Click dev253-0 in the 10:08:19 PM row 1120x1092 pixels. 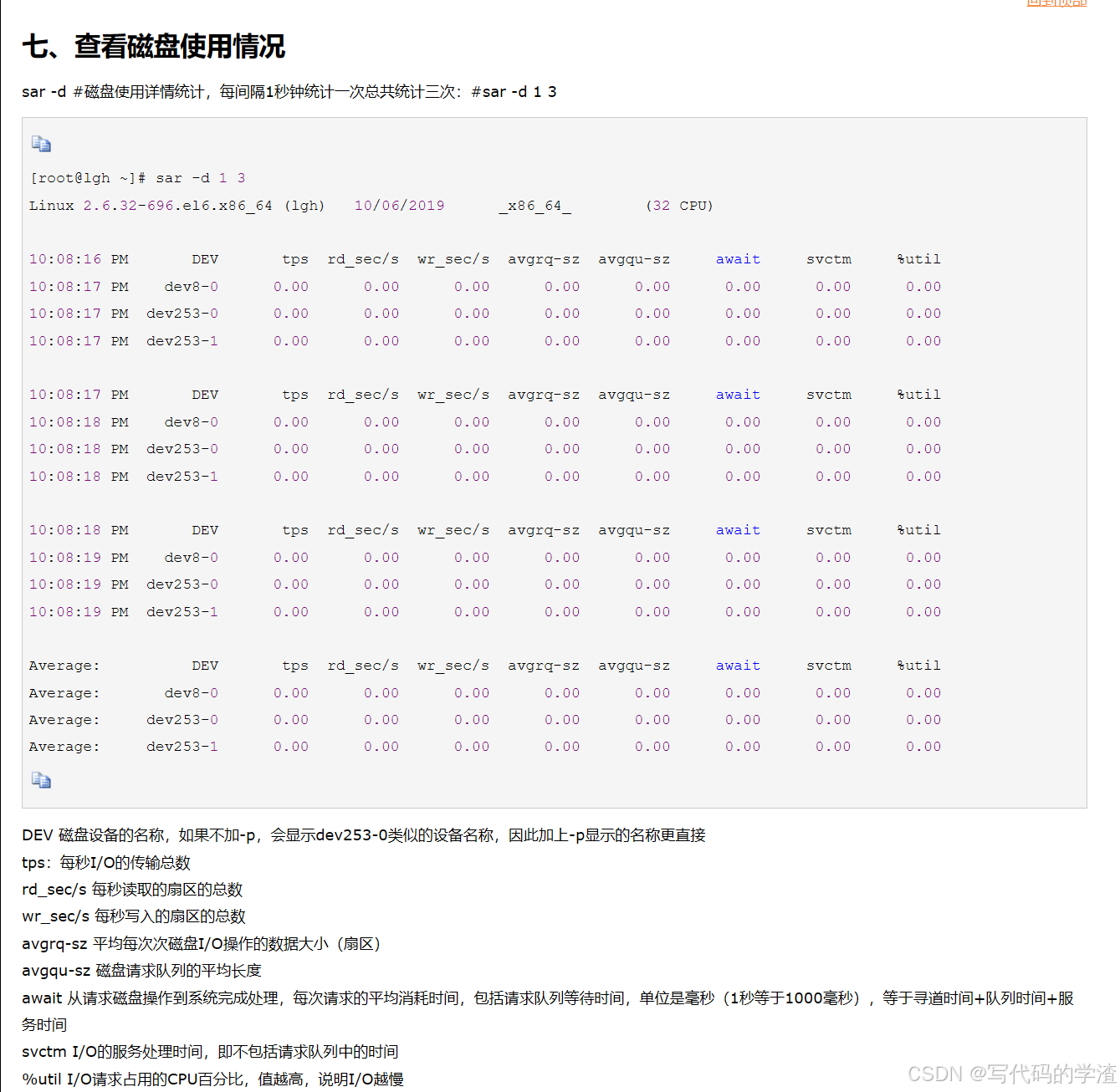(x=182, y=584)
